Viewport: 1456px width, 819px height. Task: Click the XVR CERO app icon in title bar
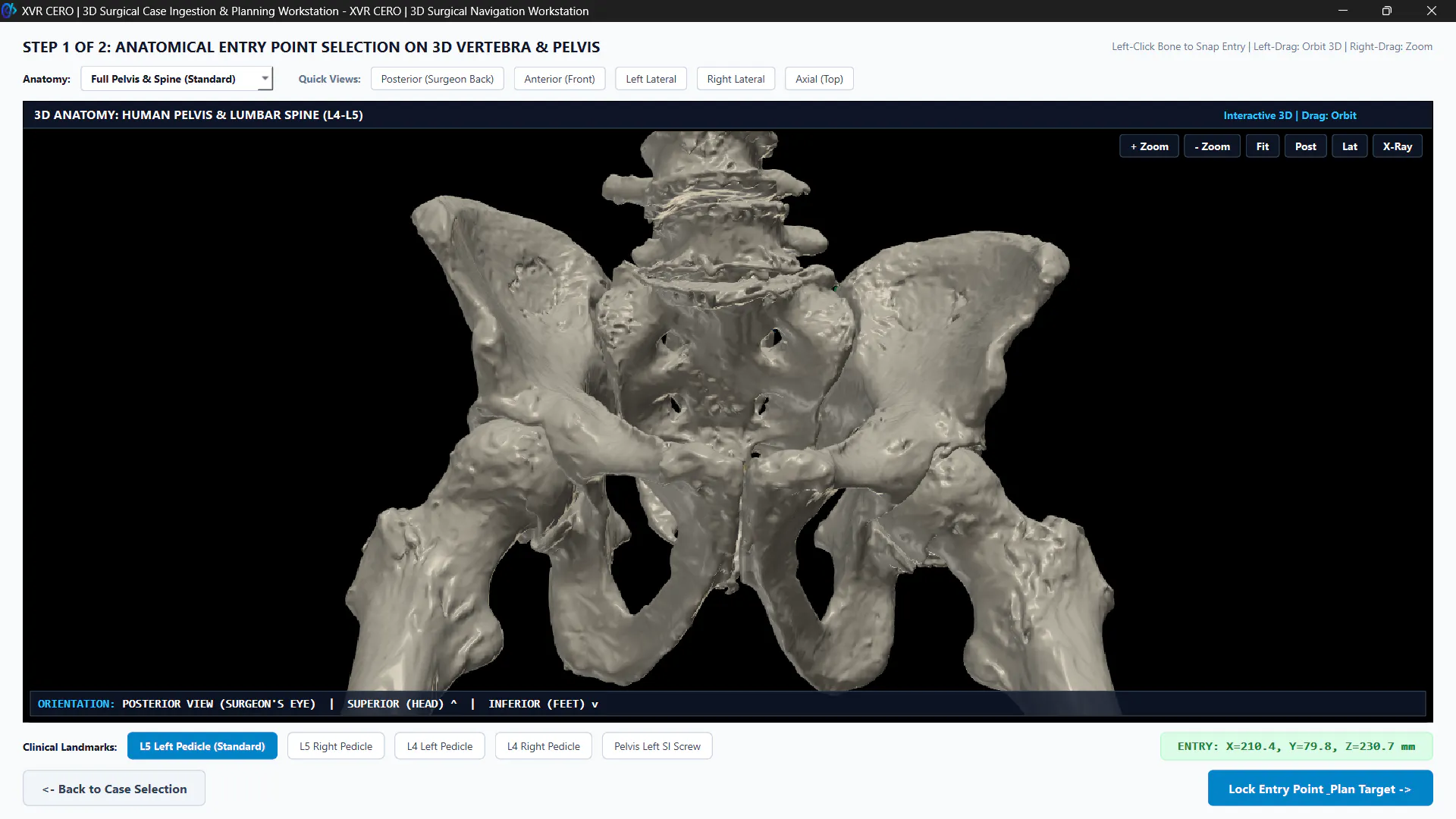(9, 11)
